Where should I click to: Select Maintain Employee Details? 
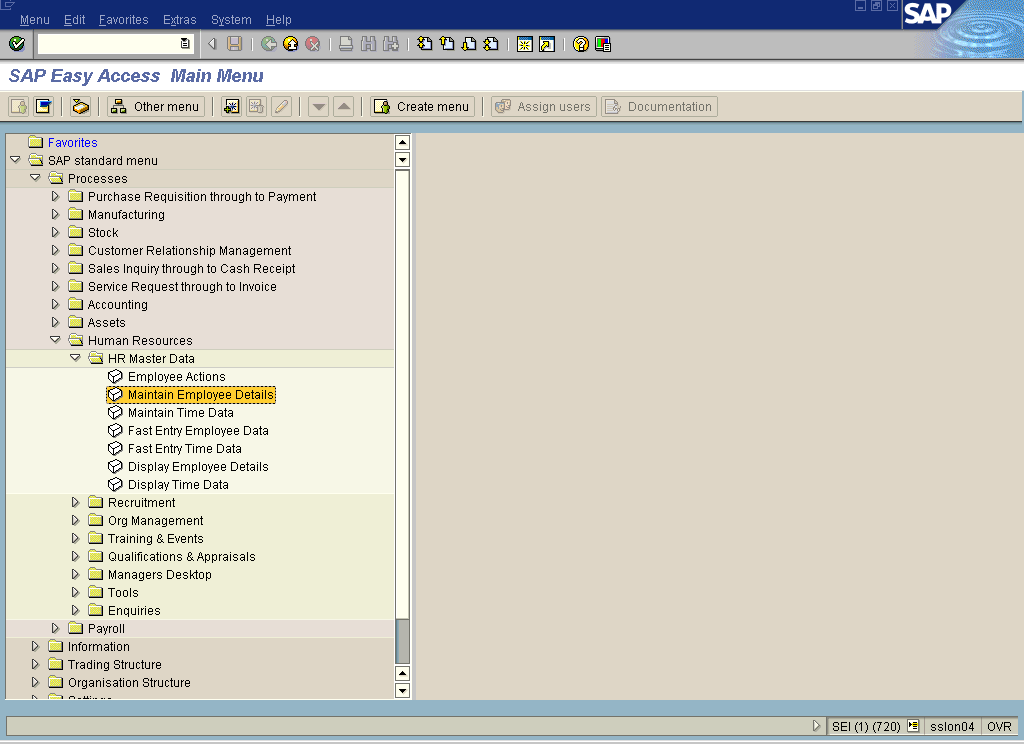(x=200, y=395)
